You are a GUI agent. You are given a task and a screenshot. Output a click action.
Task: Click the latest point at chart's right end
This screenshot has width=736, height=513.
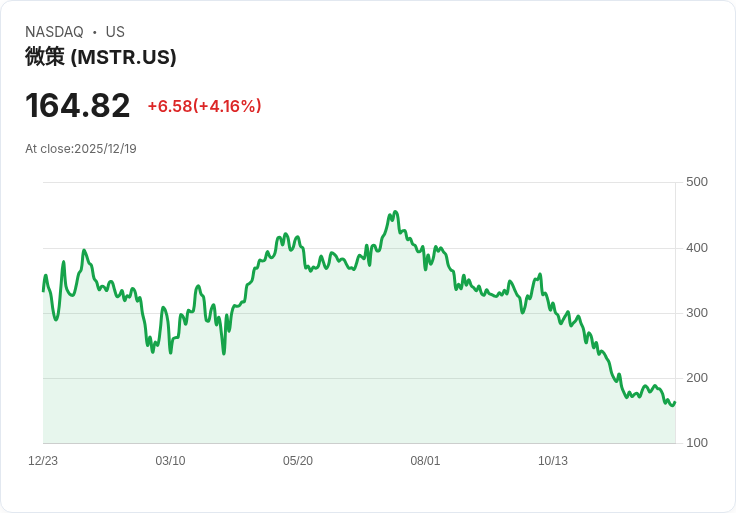[675, 402]
